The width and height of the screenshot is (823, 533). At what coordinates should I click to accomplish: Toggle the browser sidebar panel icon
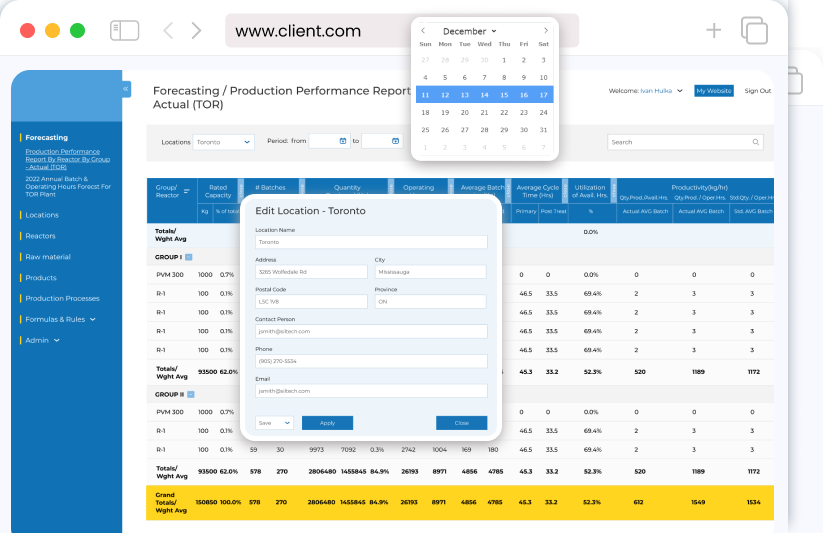124,30
